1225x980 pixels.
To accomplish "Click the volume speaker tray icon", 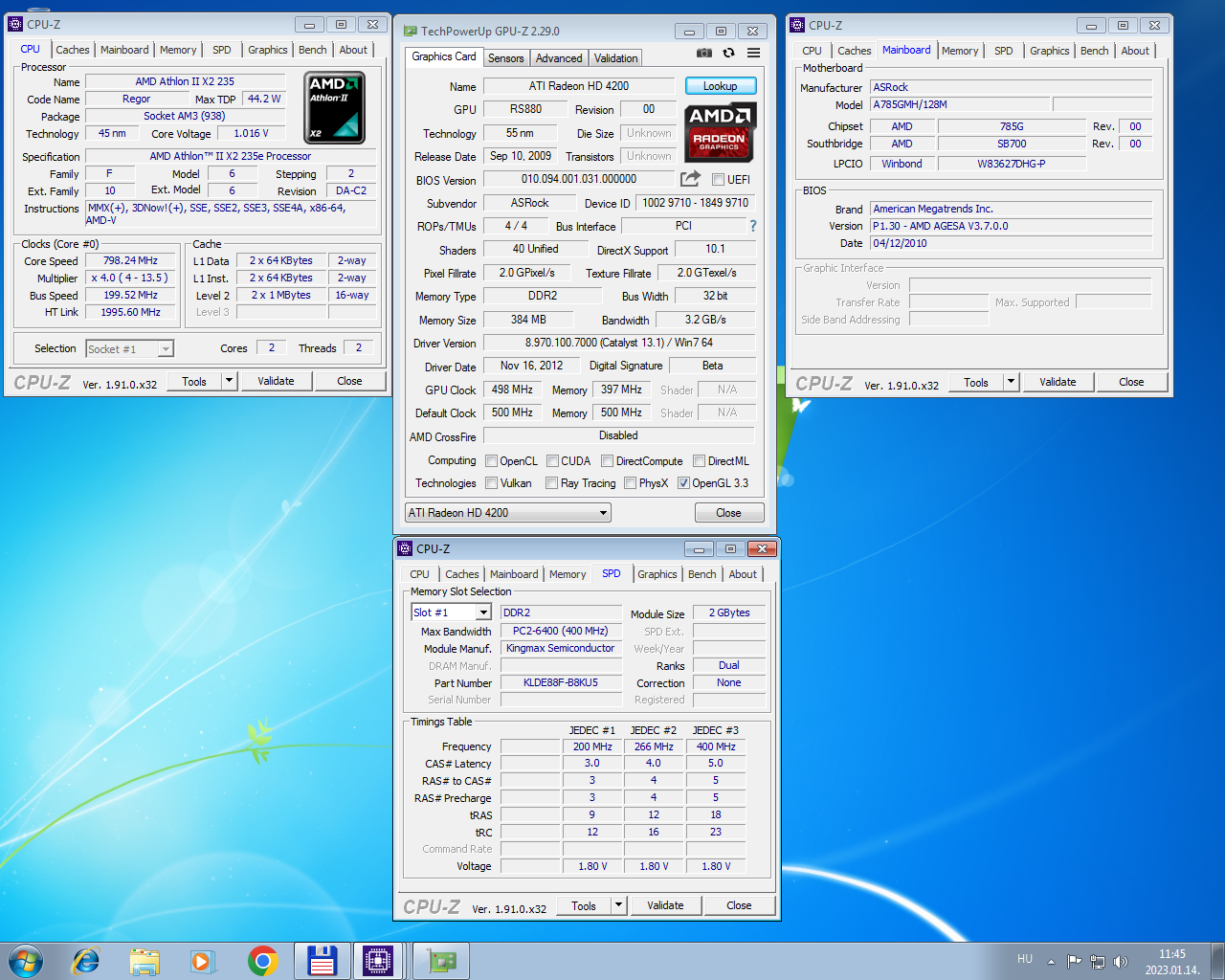I will click(1121, 961).
